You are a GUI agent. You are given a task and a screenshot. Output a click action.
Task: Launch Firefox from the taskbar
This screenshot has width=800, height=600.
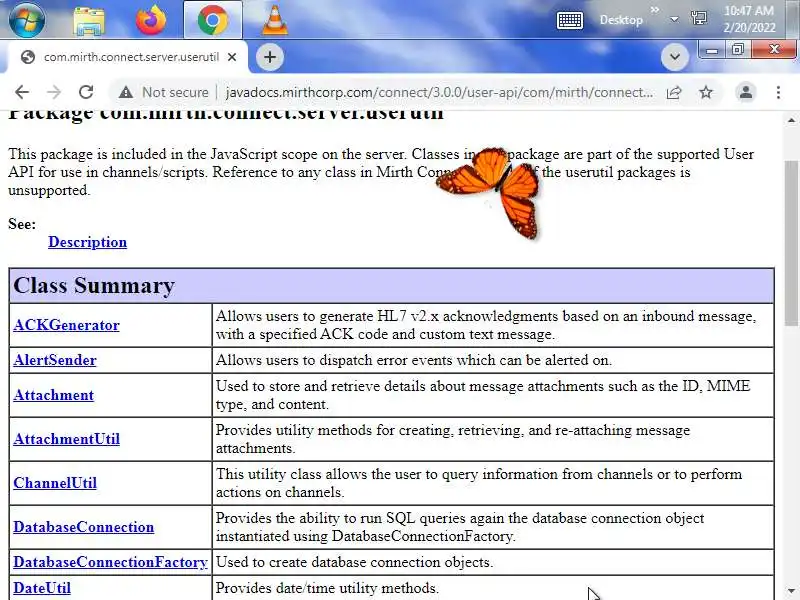[x=151, y=20]
